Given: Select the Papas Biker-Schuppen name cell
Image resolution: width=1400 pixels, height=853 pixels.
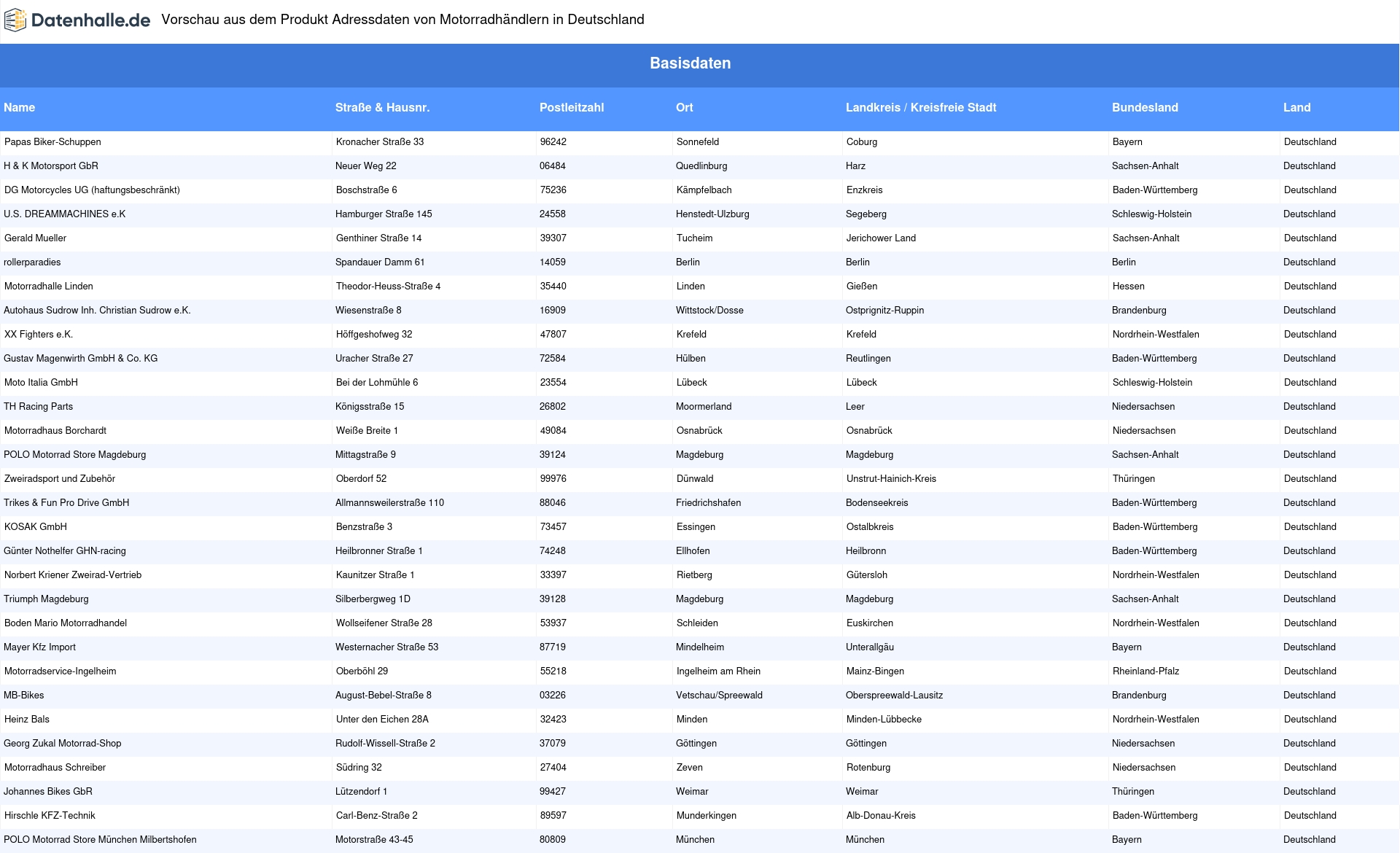Looking at the screenshot, I should pos(52,142).
